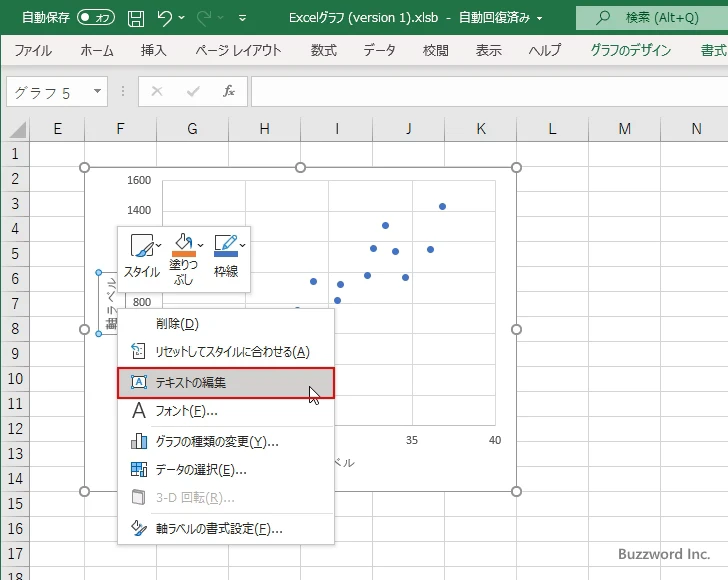Open the Quick Access Toolbar customize dropdown

[242, 18]
